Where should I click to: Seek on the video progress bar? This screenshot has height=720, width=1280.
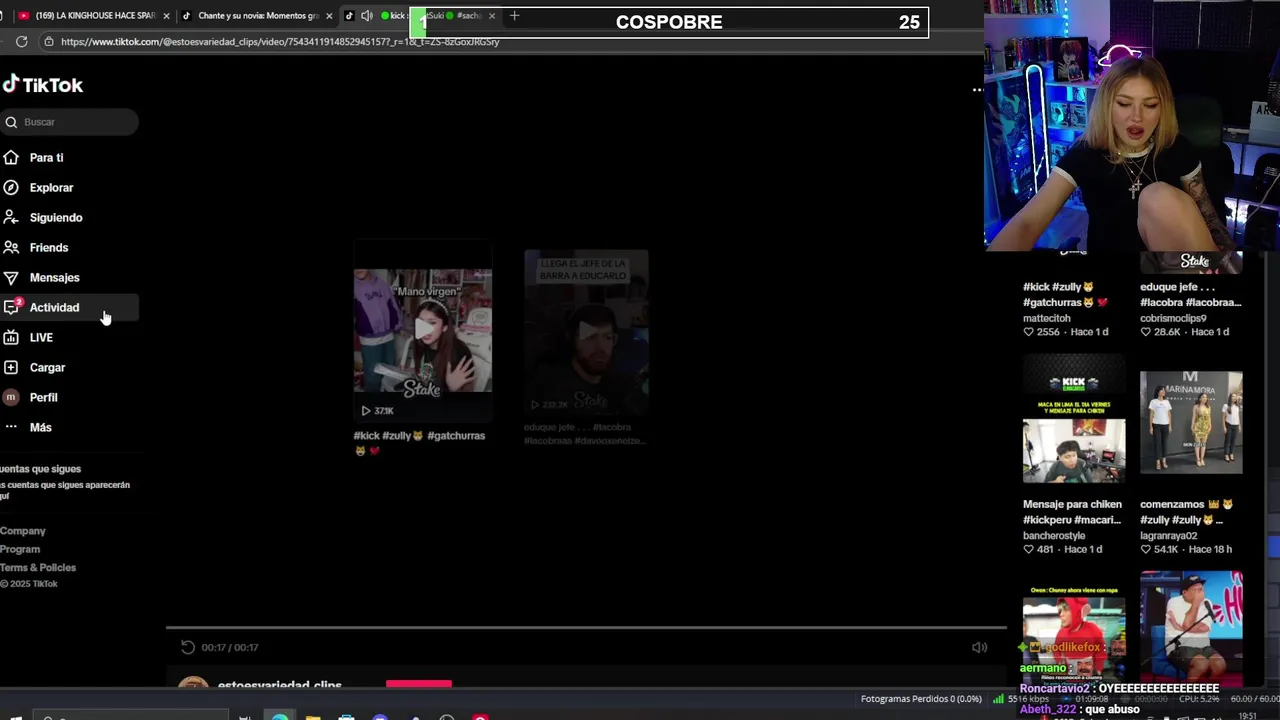pos(586,628)
